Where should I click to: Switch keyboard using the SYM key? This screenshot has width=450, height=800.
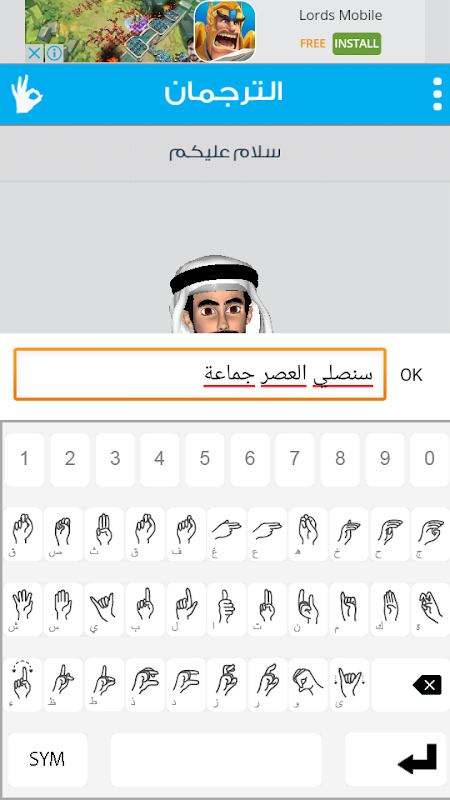click(x=47, y=759)
